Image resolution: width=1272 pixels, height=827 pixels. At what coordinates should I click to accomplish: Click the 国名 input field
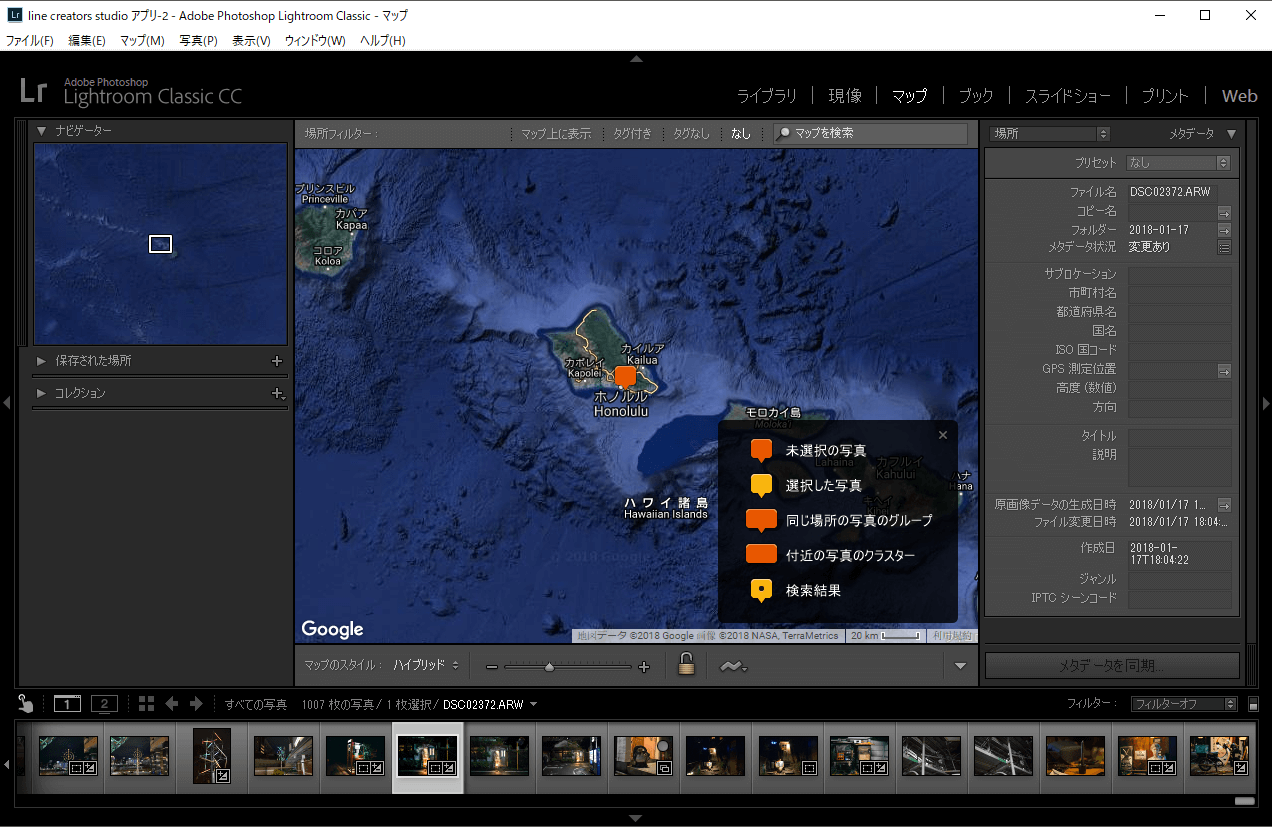[1180, 331]
